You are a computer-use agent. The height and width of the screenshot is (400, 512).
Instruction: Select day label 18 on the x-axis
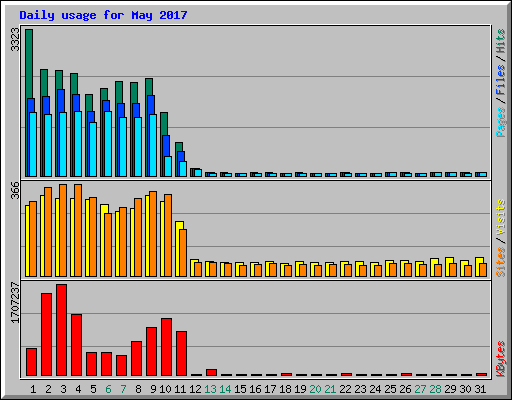[x=285, y=389]
